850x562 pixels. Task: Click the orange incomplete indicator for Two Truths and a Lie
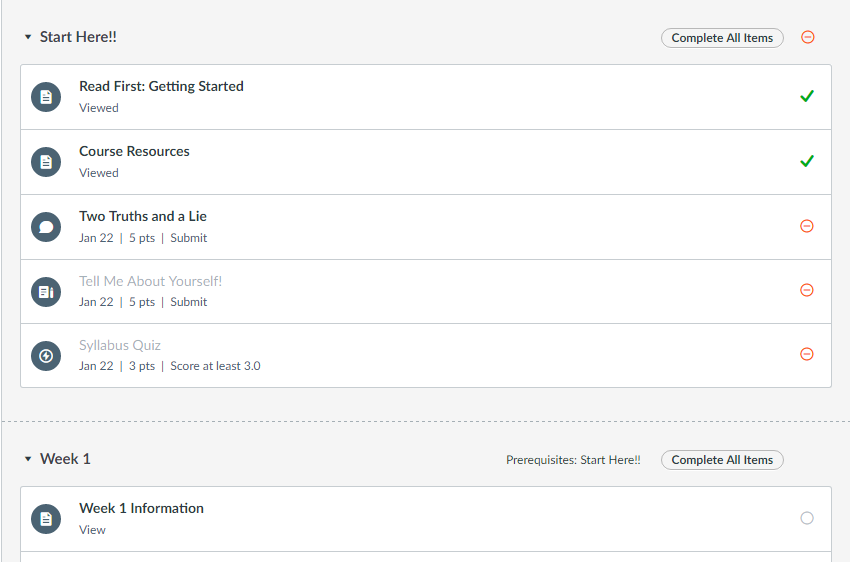pos(807,226)
